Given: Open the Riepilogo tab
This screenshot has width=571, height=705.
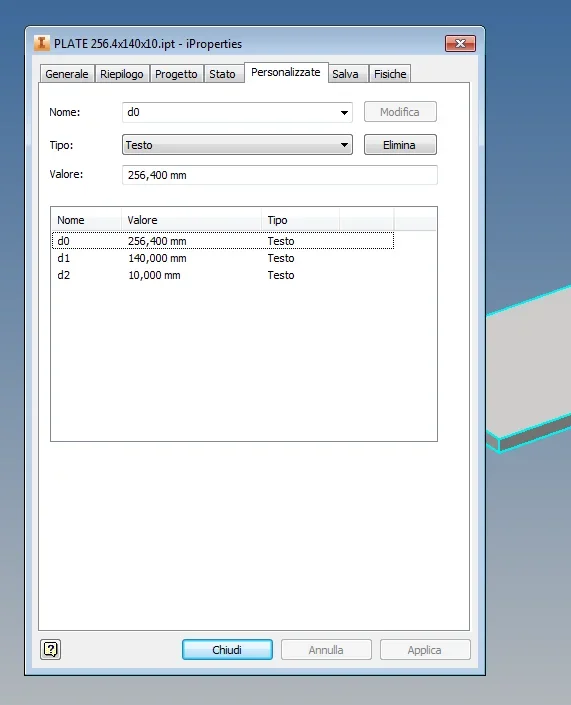Looking at the screenshot, I should tap(121, 74).
